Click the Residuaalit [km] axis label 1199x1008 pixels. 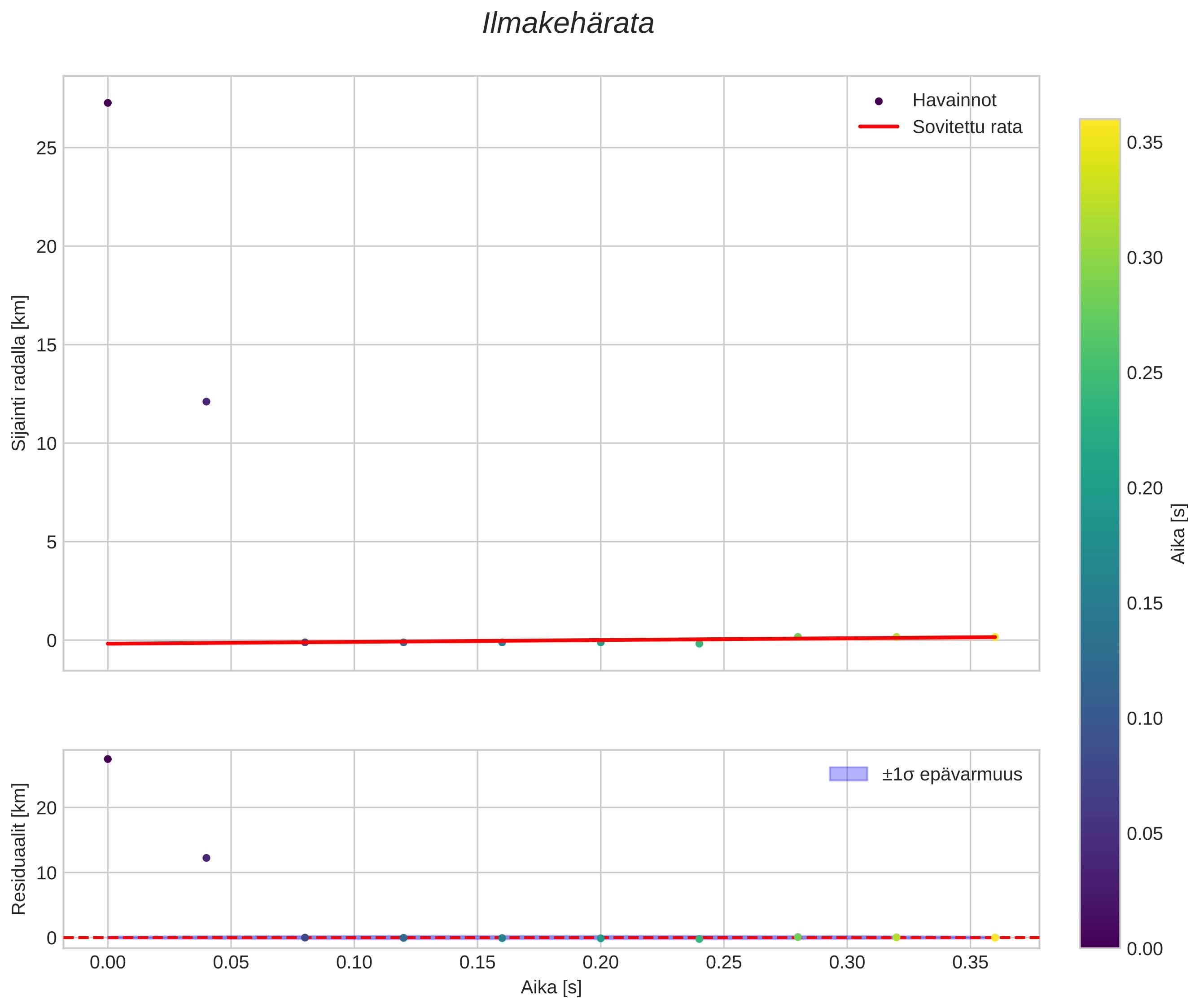coord(19,849)
